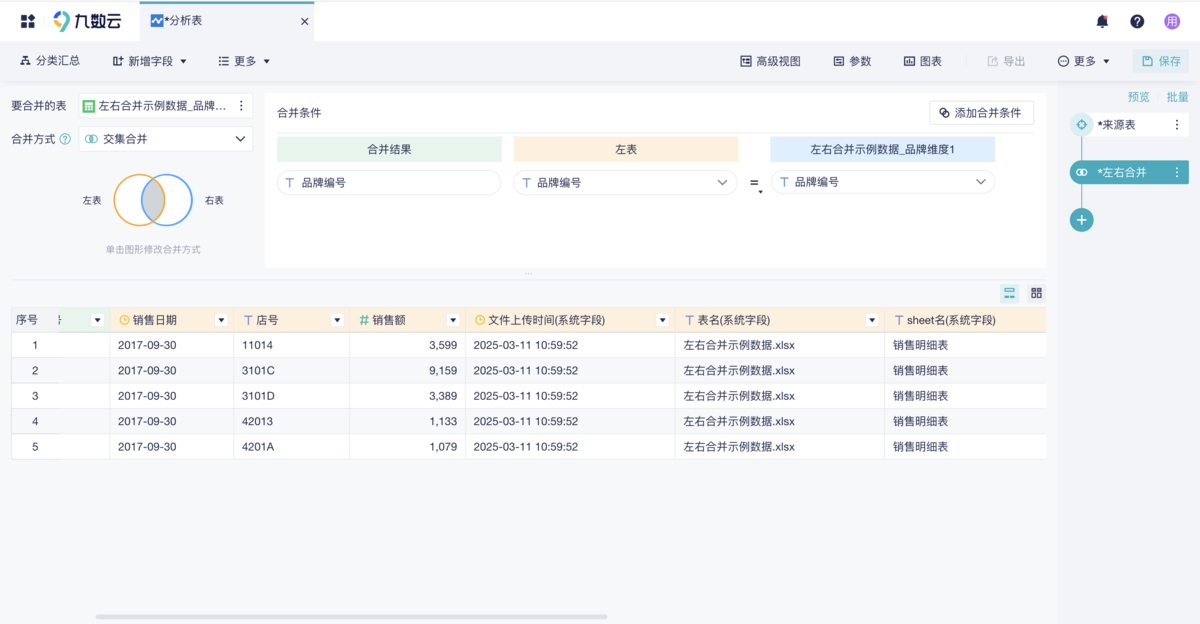The image size is (1200, 624).
Task: Click the plus icon to add step
Action: pos(1081,220)
